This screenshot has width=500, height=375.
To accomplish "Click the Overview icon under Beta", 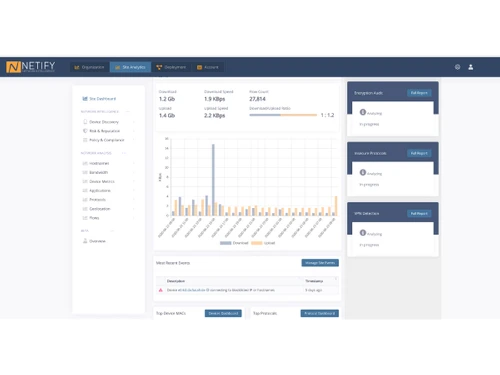I will coord(85,241).
